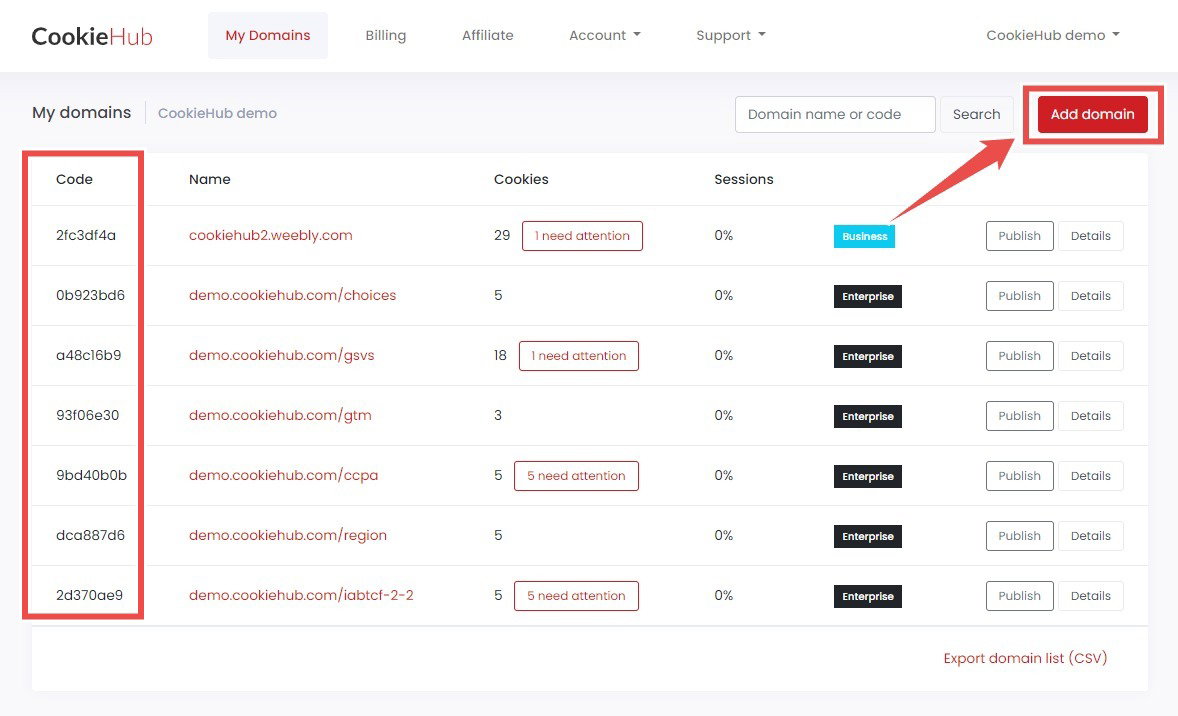Click '5 need attention' for the iabtcf-2-2 domain
Viewport: 1178px width, 716px height.
[576, 596]
